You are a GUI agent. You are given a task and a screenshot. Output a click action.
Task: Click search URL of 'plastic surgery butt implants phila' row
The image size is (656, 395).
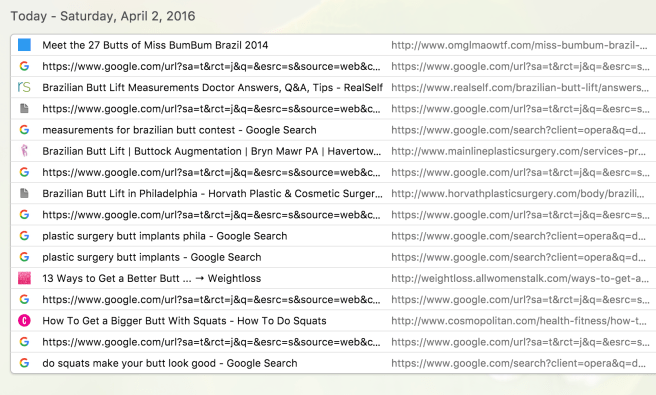click(519, 236)
